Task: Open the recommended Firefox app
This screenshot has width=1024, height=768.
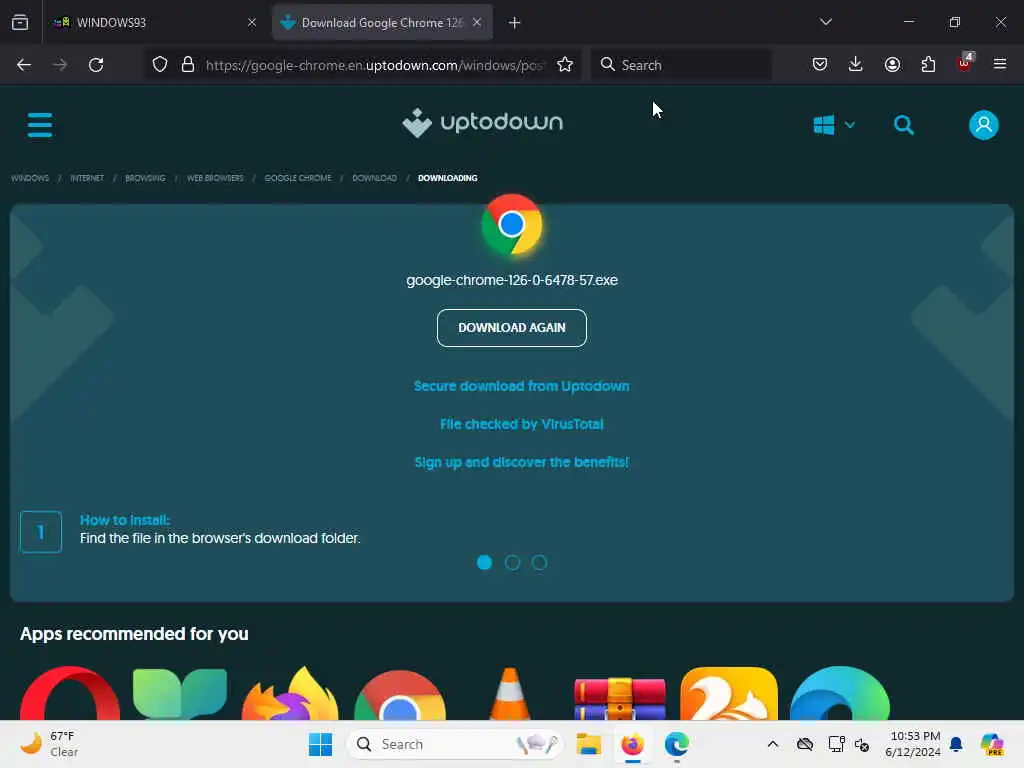Action: click(290, 693)
